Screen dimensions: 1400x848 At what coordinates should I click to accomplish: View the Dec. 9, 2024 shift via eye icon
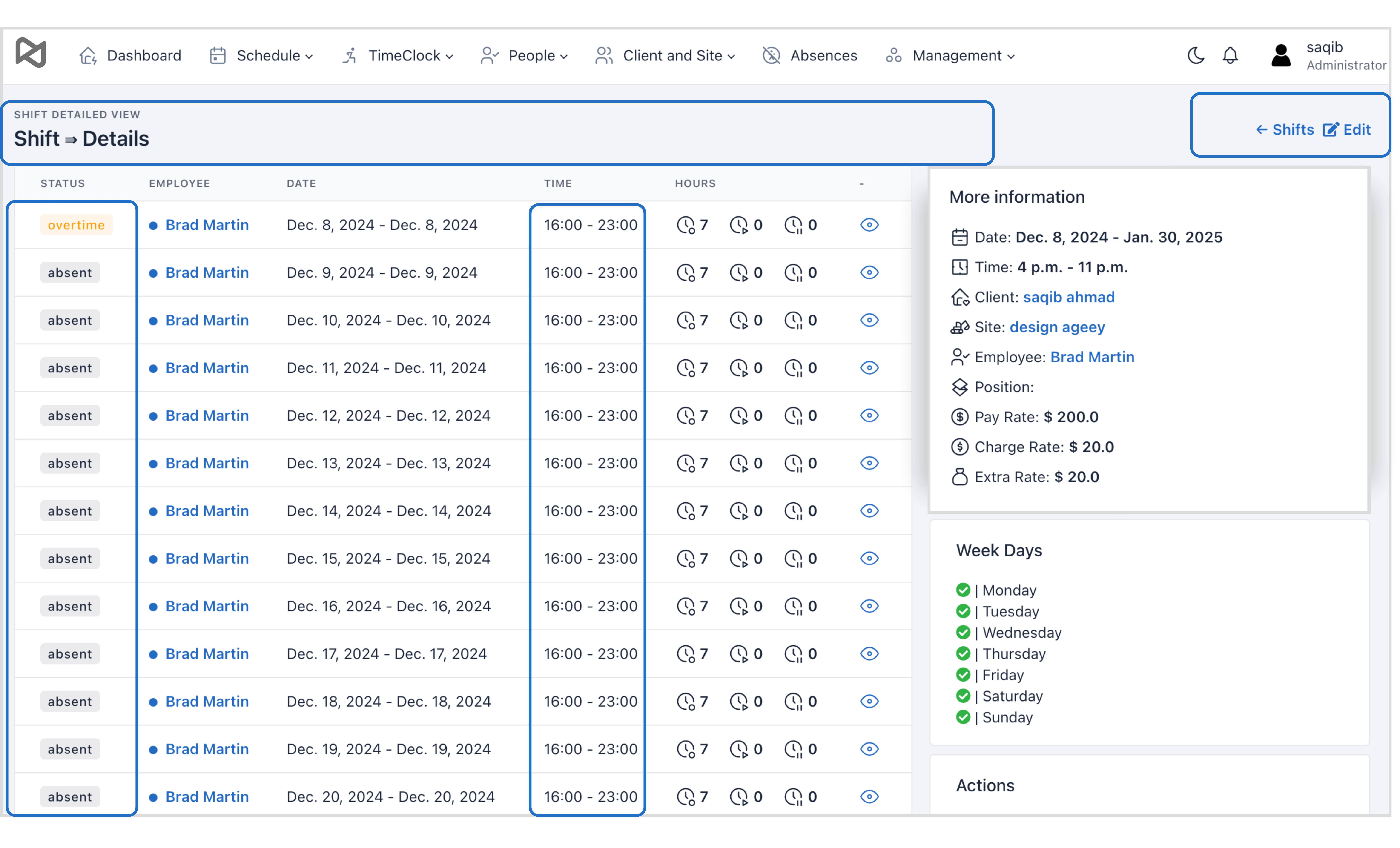(x=869, y=273)
